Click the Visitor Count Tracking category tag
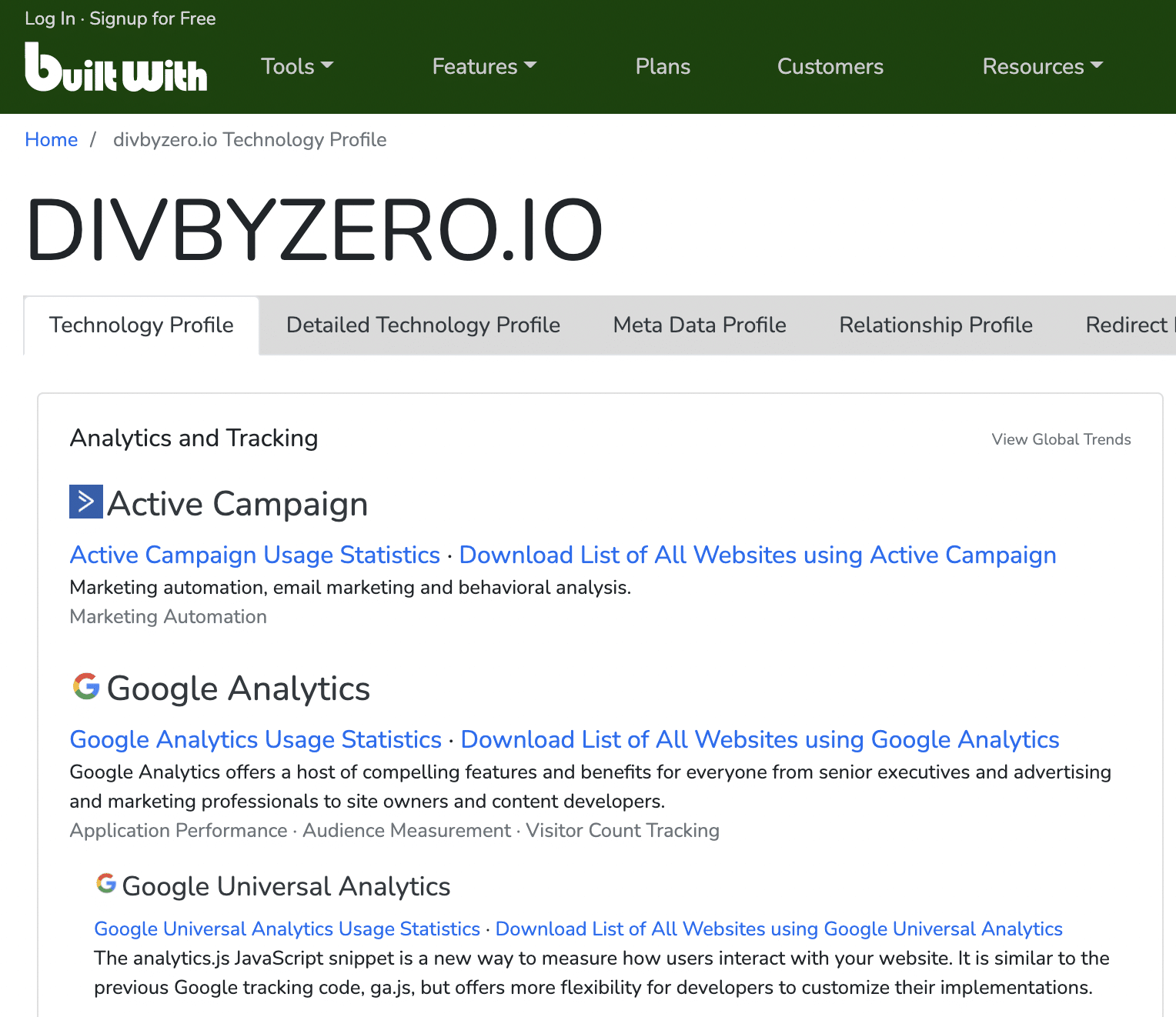The width and height of the screenshot is (1176, 1017). 623,830
